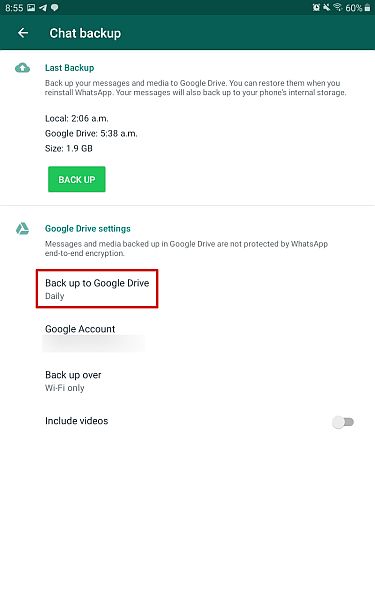375x600 pixels.
Task: Tap the end-to-end encryption notice text
Action: 186,248
